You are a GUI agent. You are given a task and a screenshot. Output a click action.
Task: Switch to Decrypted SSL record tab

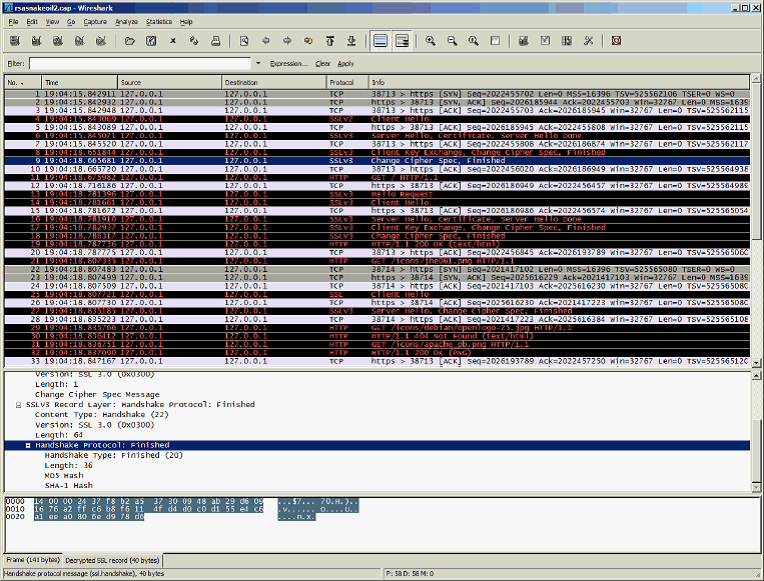[112, 559]
